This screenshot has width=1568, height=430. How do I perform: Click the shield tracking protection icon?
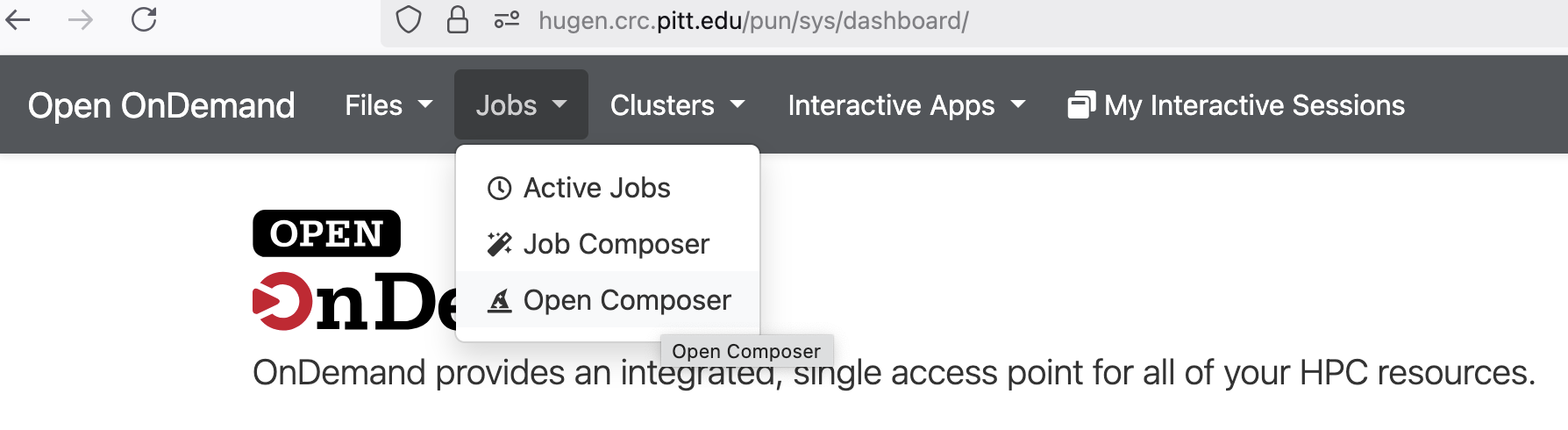tap(409, 19)
